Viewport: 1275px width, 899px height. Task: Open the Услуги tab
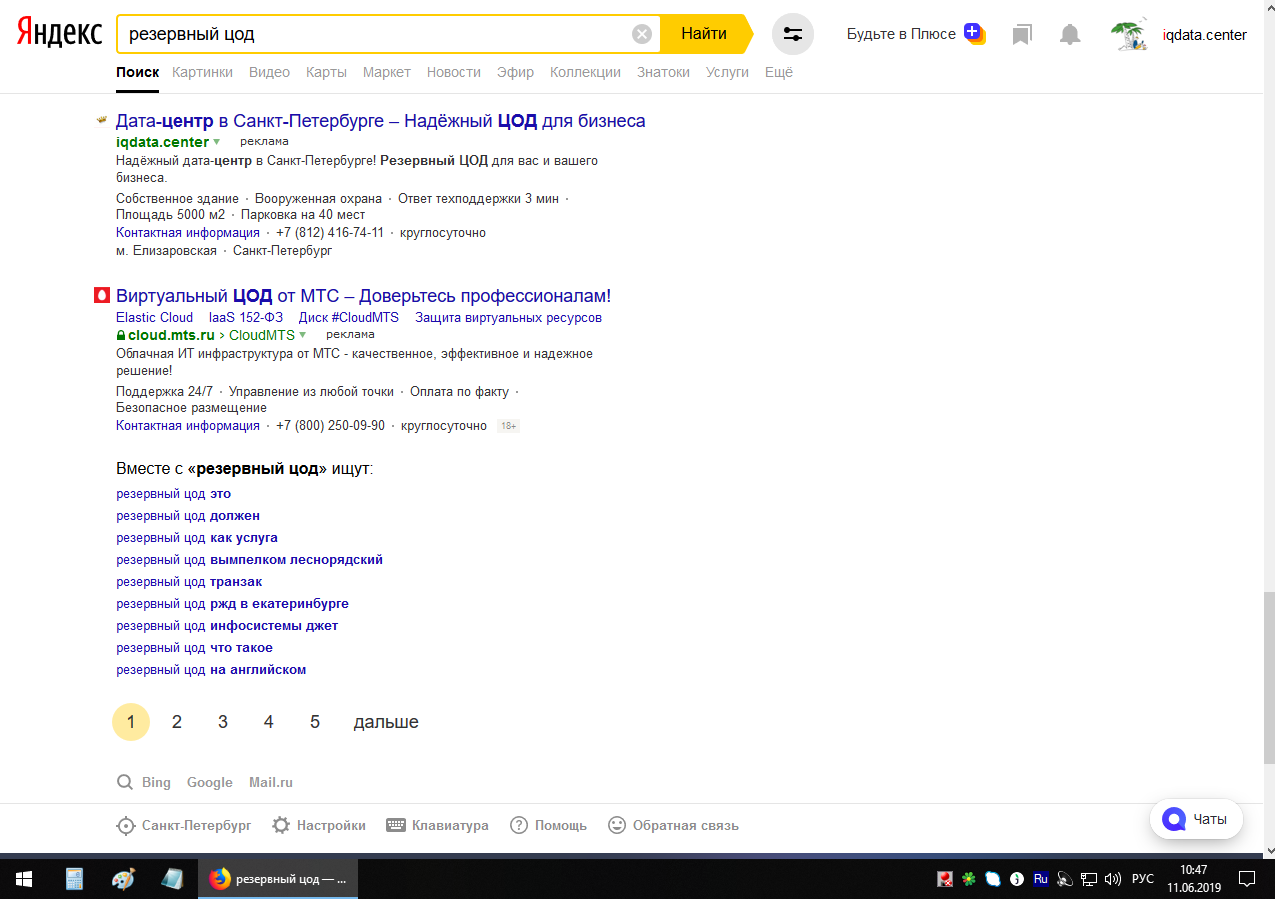coord(727,72)
